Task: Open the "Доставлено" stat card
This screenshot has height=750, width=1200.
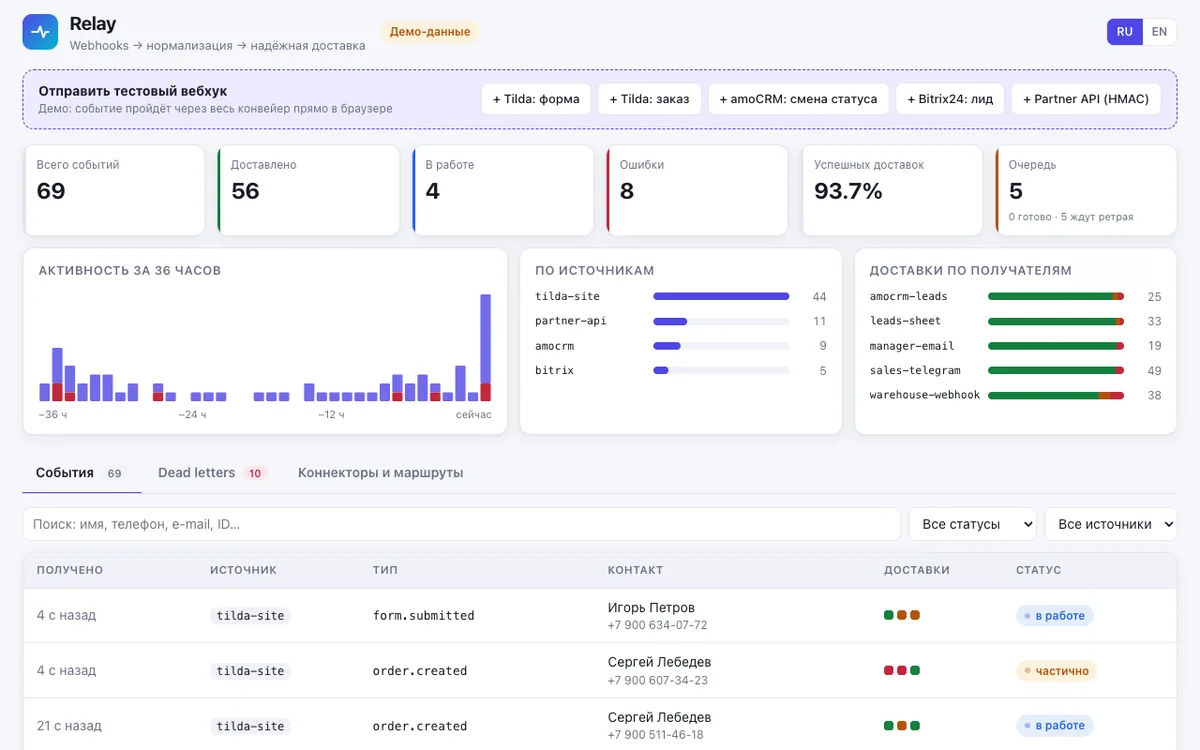Action: point(308,190)
